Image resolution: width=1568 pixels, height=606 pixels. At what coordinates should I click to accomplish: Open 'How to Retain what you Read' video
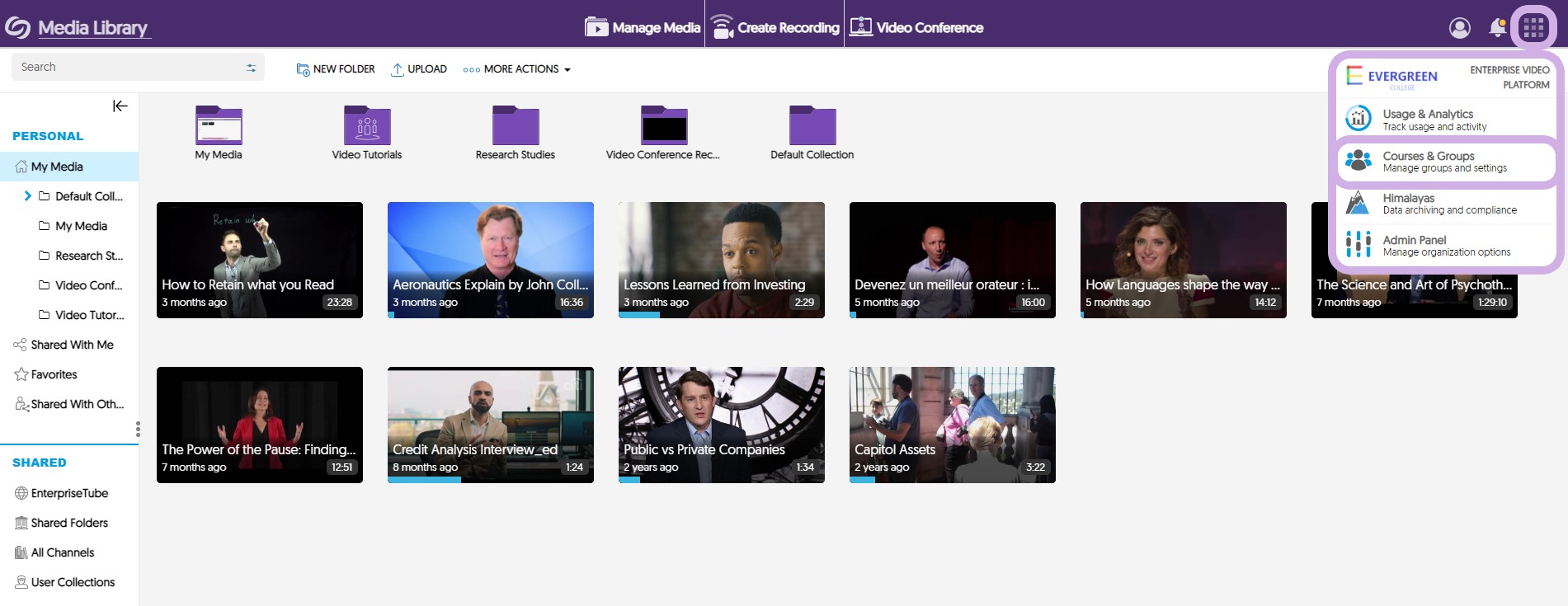(259, 260)
